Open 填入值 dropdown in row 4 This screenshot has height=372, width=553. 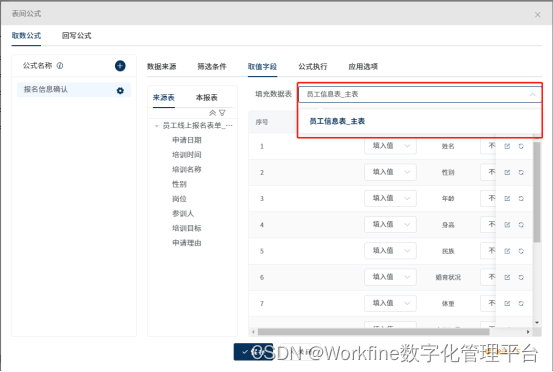tap(390, 224)
